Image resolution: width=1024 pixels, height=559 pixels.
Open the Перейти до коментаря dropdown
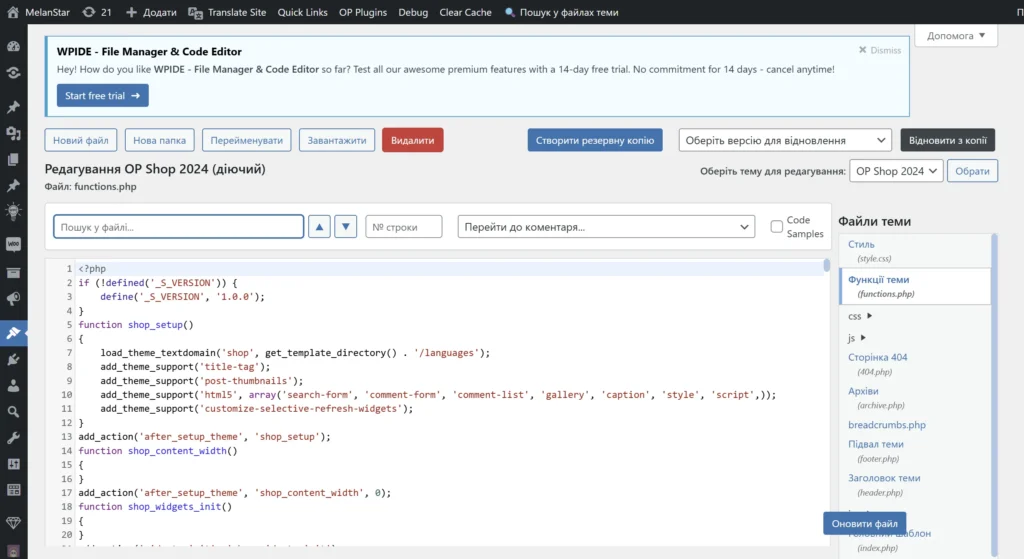pyautogui.click(x=606, y=227)
